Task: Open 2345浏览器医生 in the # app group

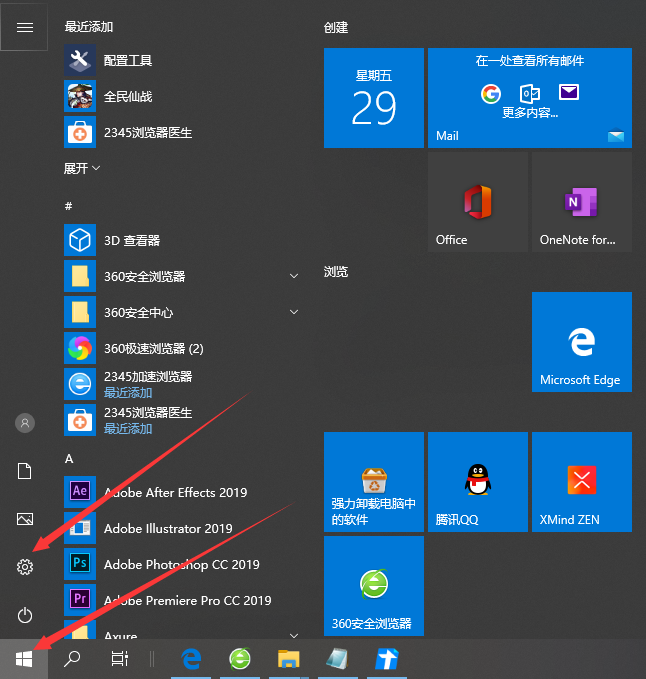Action: tap(182, 420)
